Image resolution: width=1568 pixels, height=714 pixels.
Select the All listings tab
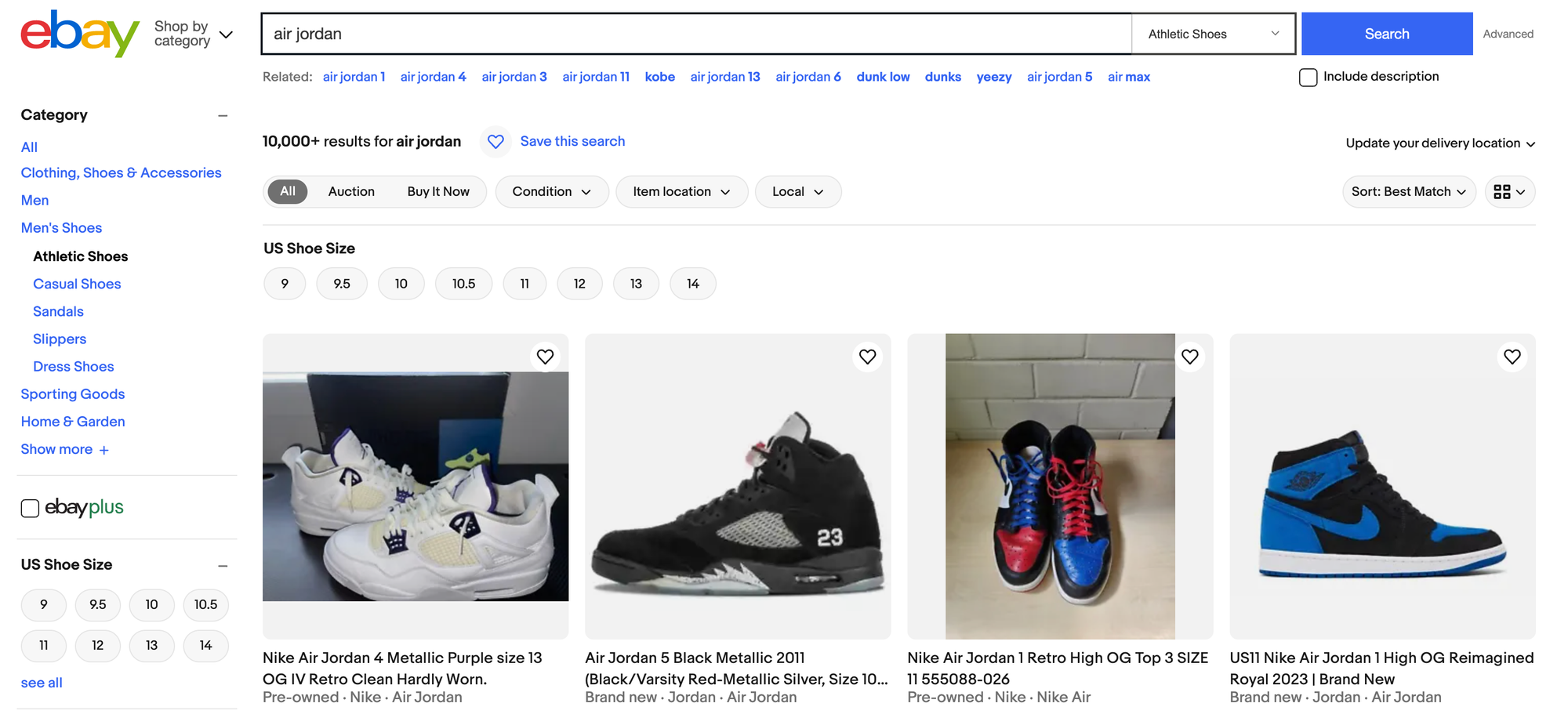tap(288, 191)
